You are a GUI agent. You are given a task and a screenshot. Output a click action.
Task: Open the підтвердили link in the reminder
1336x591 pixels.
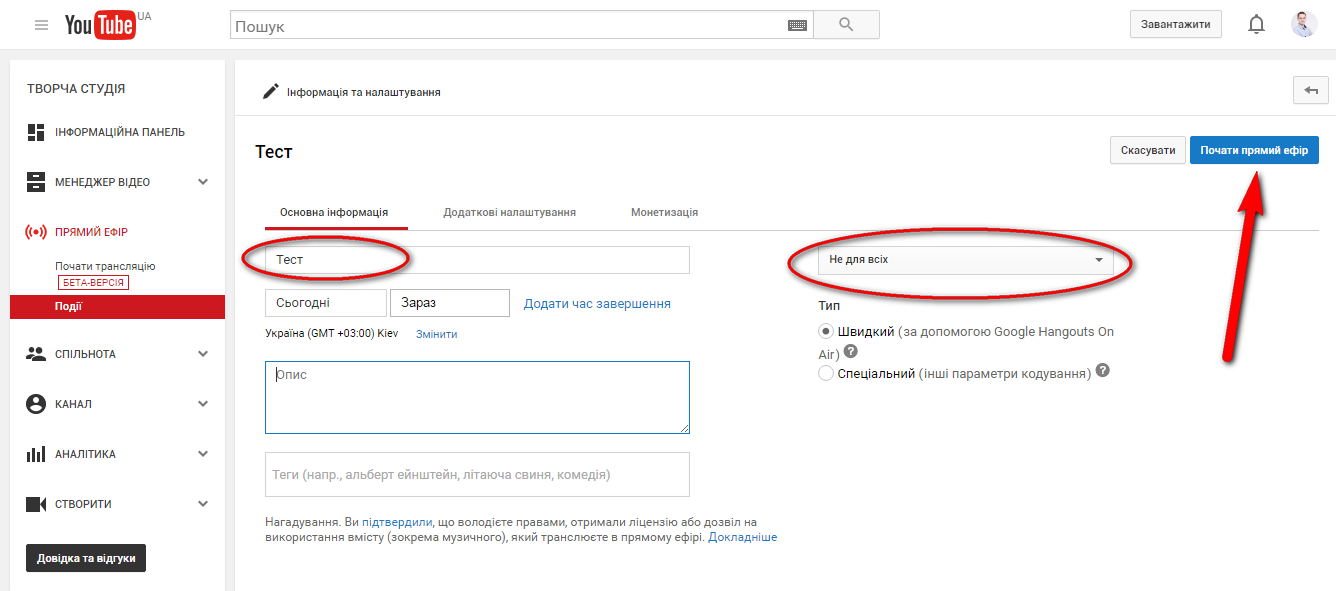397,522
